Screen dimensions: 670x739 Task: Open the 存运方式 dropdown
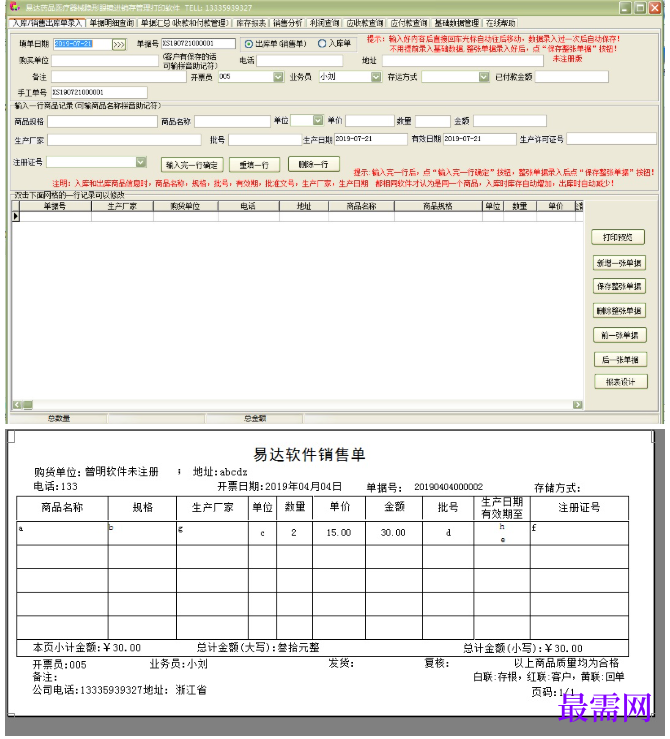point(484,77)
